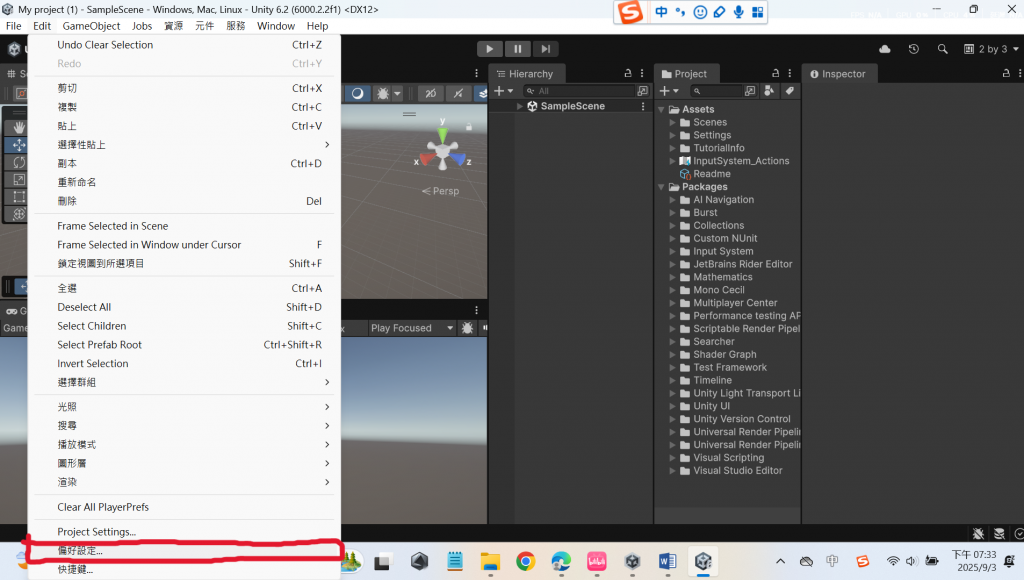Screen dimensions: 1024x580
Task: Open Hierarchy create plus dropdown
Action: 504,91
